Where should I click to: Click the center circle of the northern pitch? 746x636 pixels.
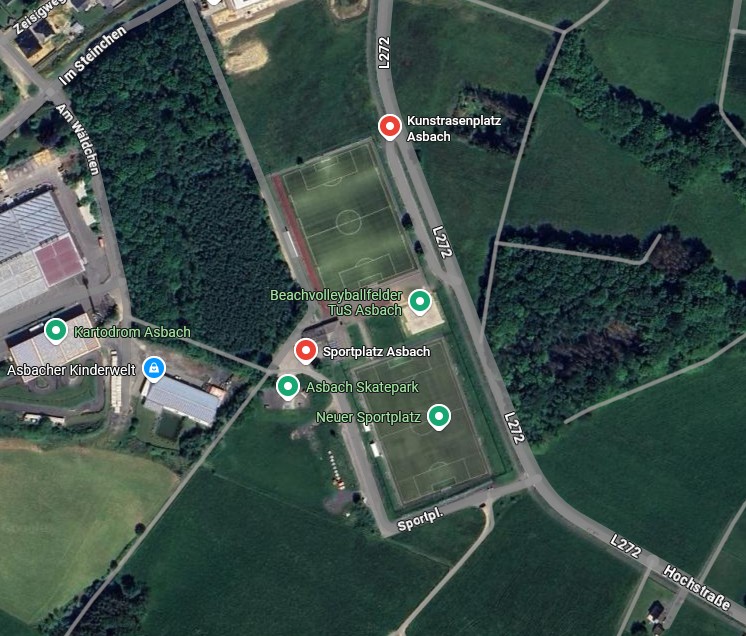(x=348, y=222)
